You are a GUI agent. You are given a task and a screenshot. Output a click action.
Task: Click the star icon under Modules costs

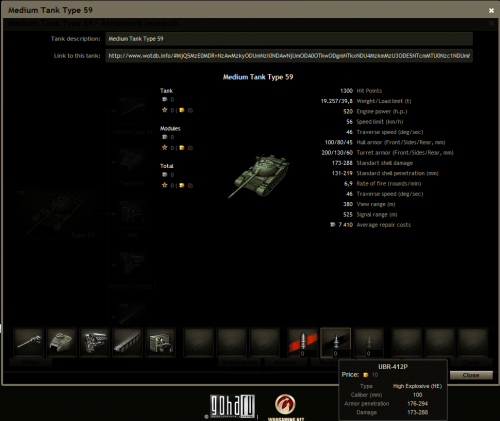tap(164, 147)
